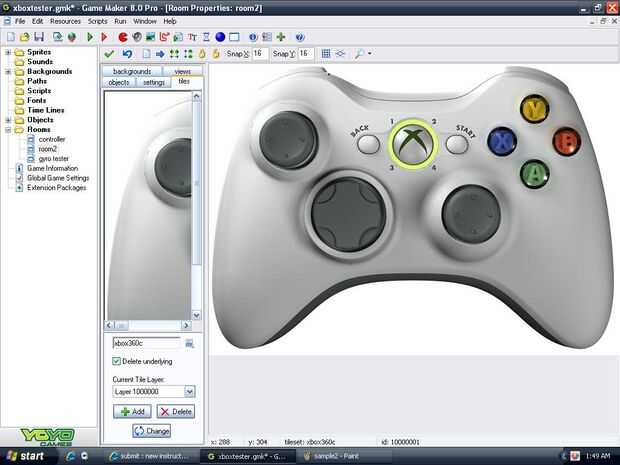
Task: Click the Change layer button
Action: 152,431
